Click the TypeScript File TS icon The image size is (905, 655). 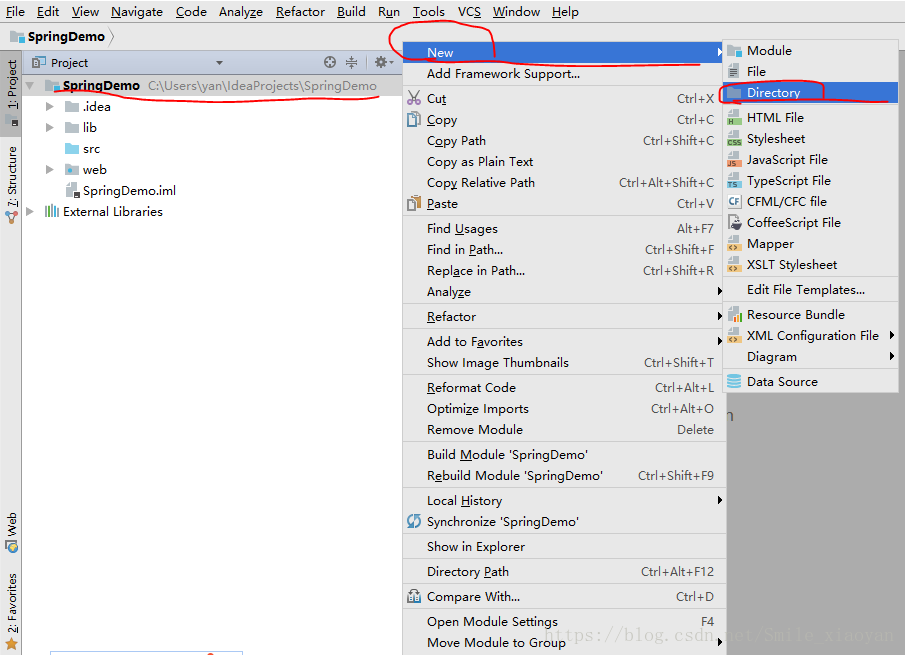click(x=734, y=181)
